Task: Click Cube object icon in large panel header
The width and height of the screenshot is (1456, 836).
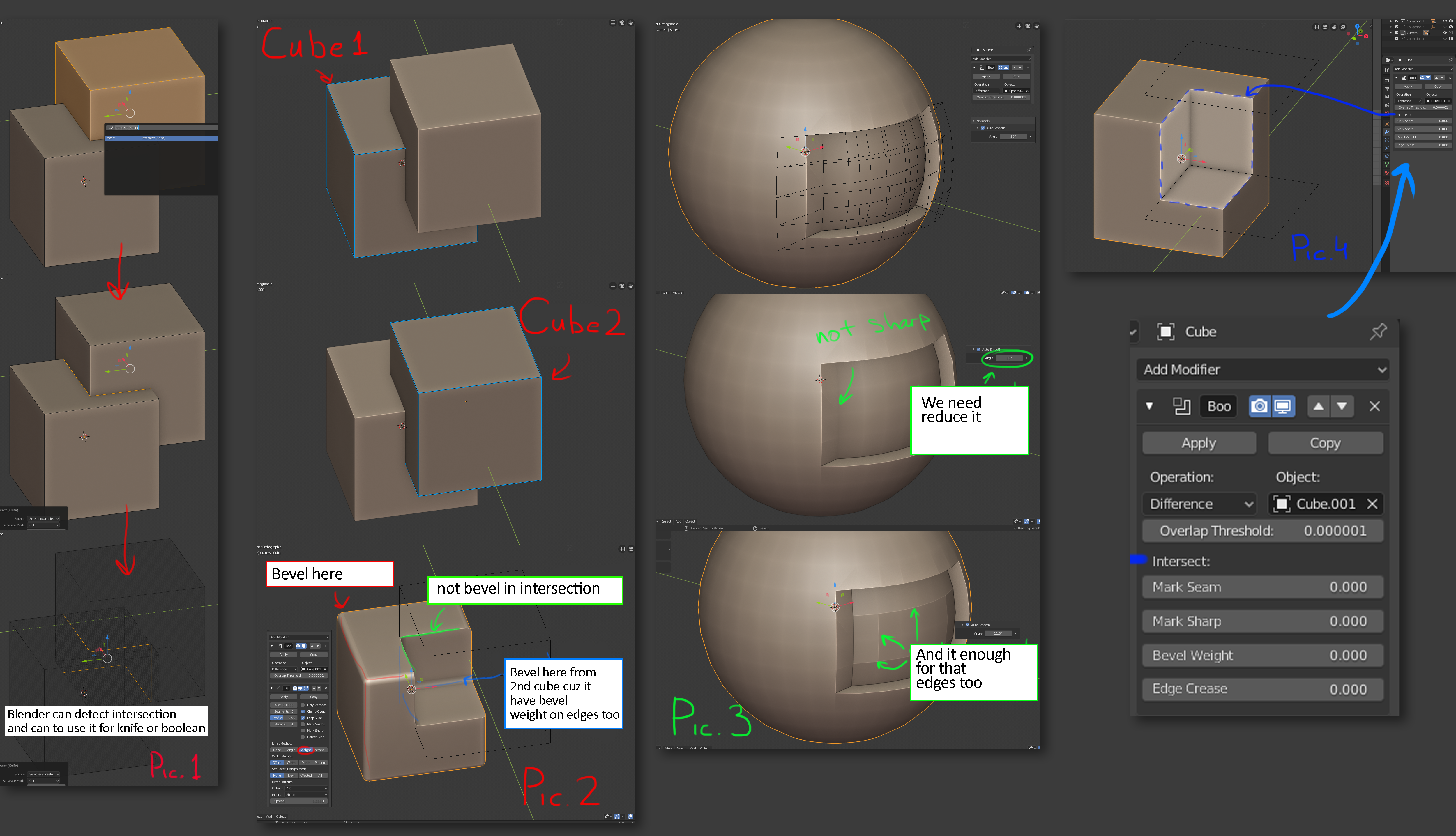Action: (1166, 331)
